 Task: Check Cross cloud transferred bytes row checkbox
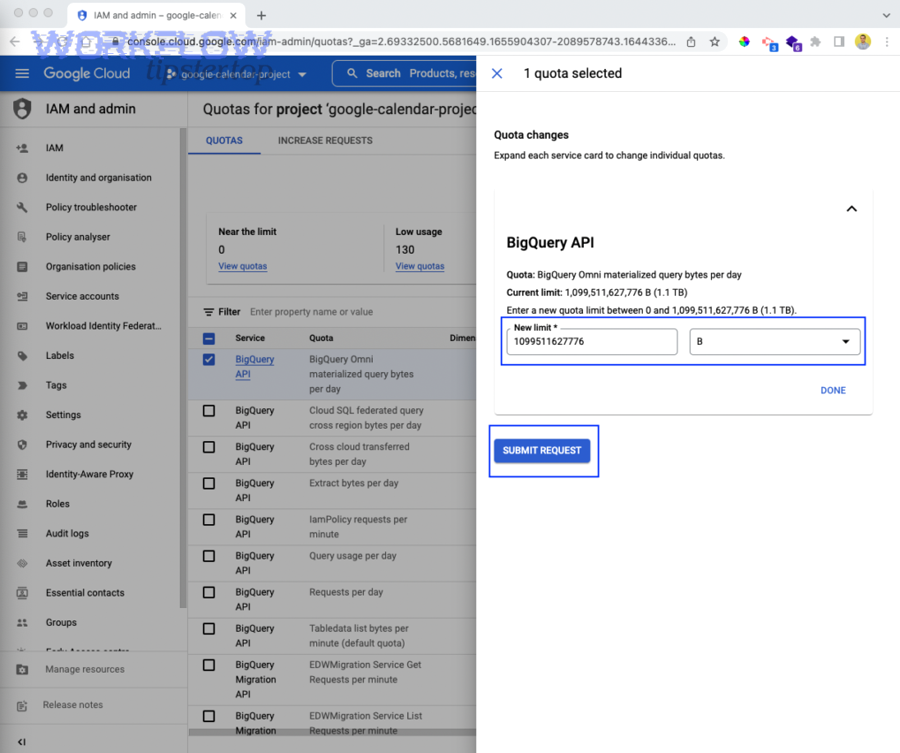tap(209, 447)
